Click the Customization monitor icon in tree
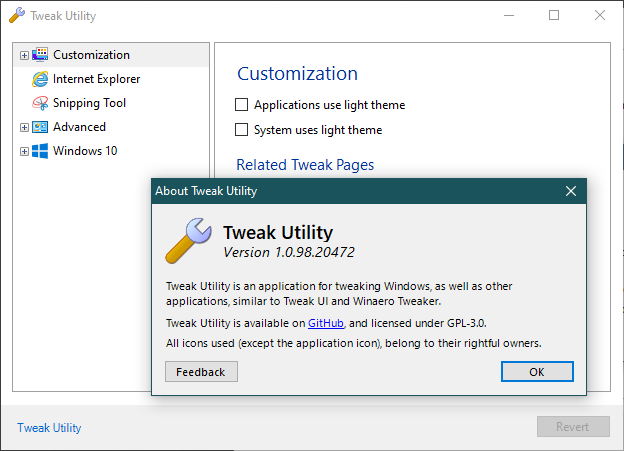Screen dimensions: 624x451 [x=40, y=55]
